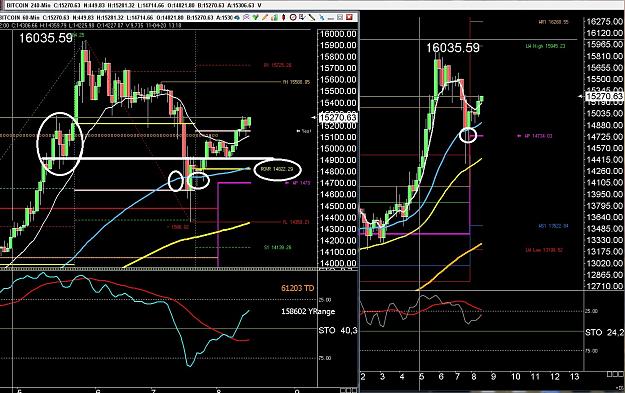
Task: Click the blue link arrow icon in 60-Min toolbar
Action: 237,18
